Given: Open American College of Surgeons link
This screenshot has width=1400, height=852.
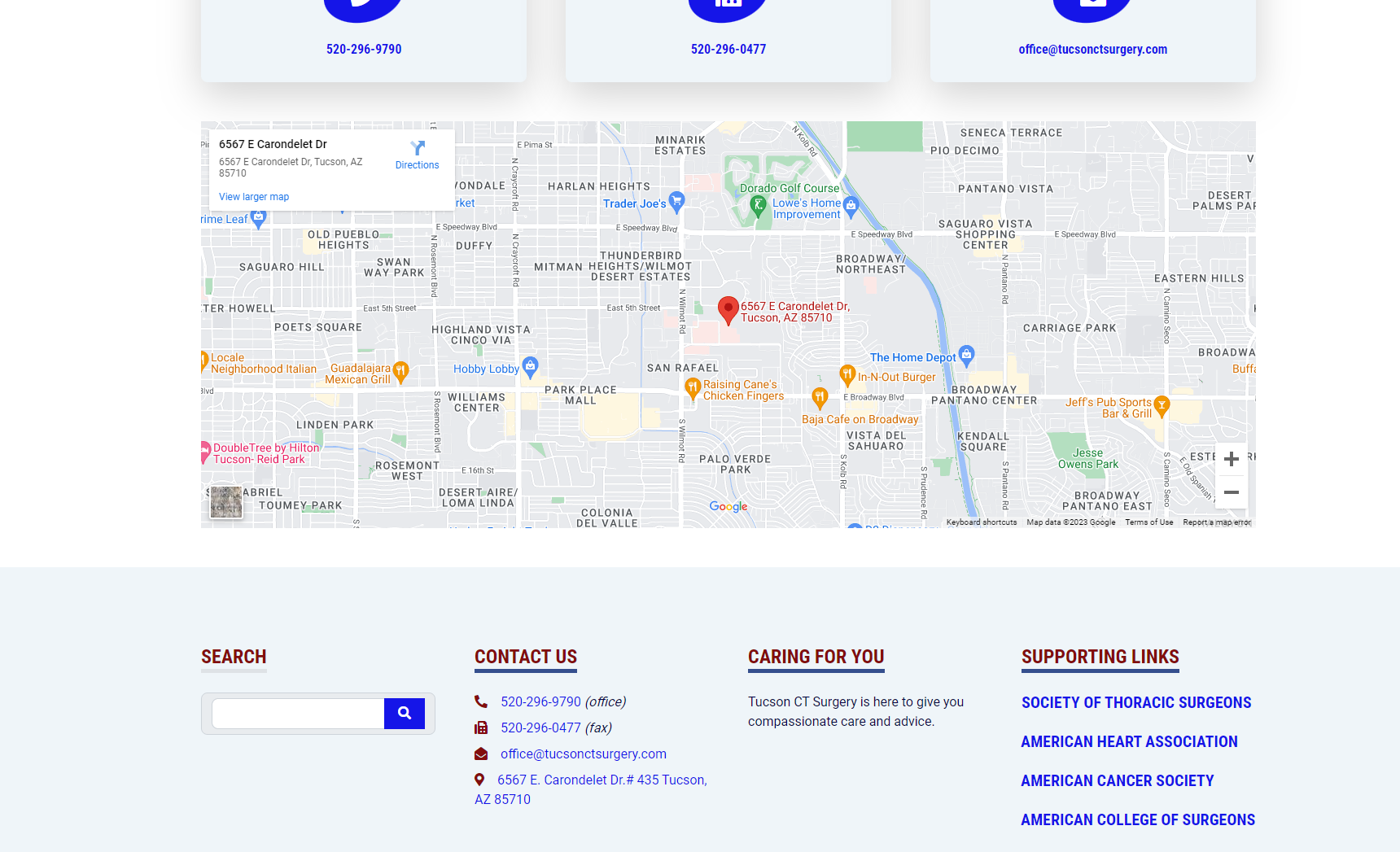Looking at the screenshot, I should click(1138, 819).
